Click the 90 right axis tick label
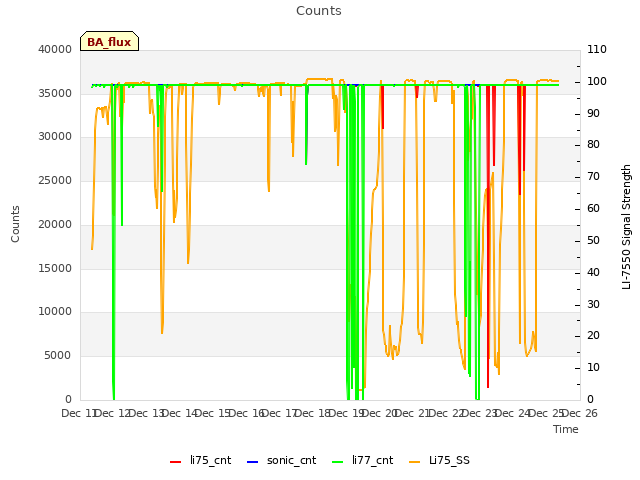The height and width of the screenshot is (480, 640). coord(593,113)
